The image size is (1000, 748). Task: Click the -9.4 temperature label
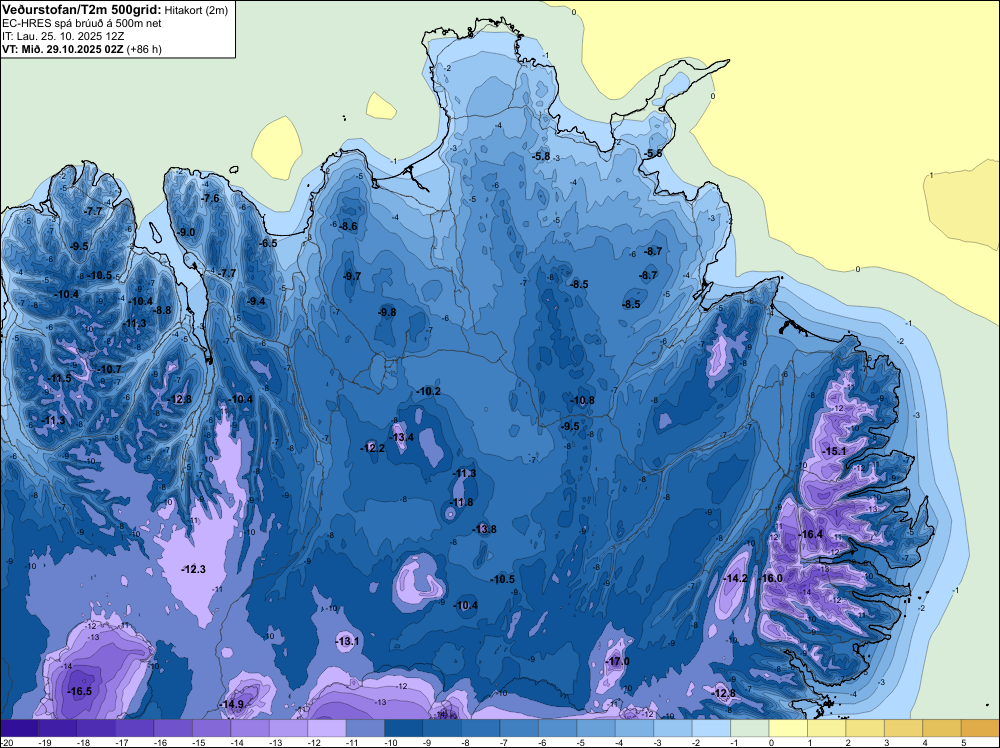click(x=256, y=301)
